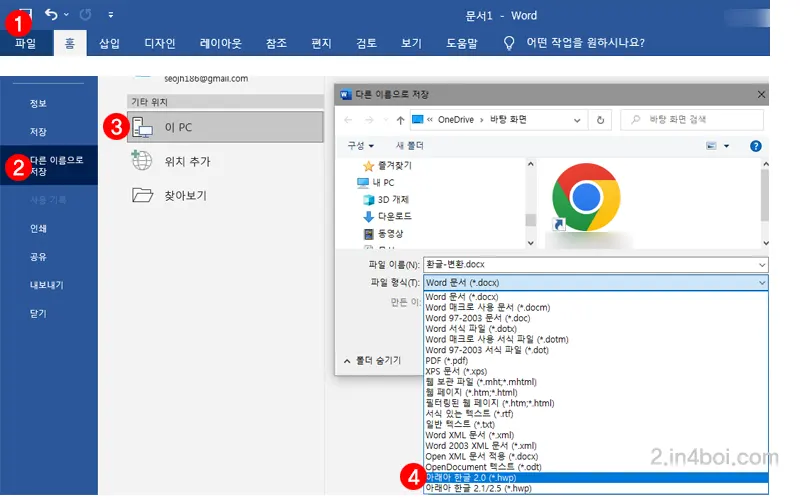Collapse folders with 폴더 숨기기
This screenshot has height=500, width=800.
click(x=373, y=361)
